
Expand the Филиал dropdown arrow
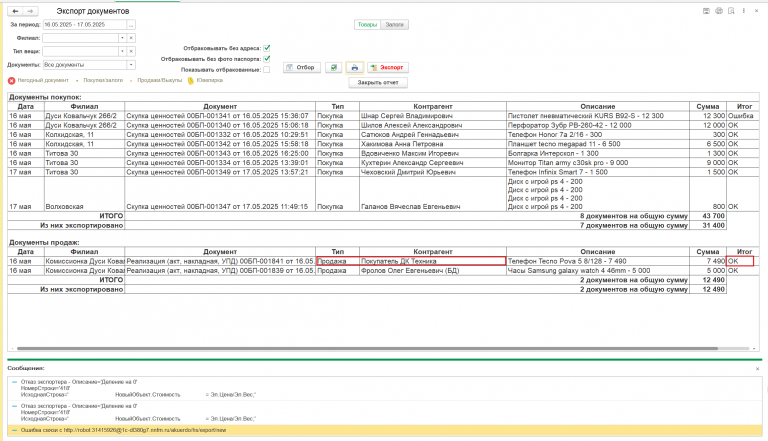[x=122, y=38]
